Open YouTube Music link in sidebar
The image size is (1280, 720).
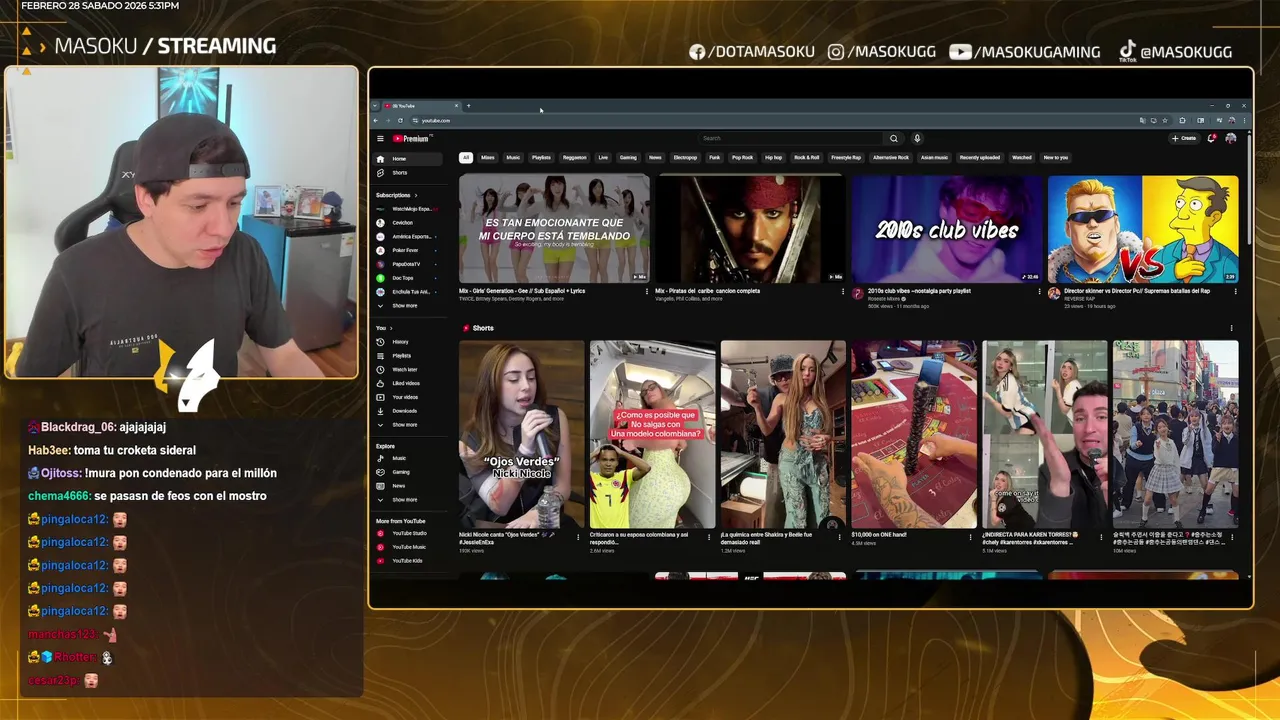click(408, 547)
